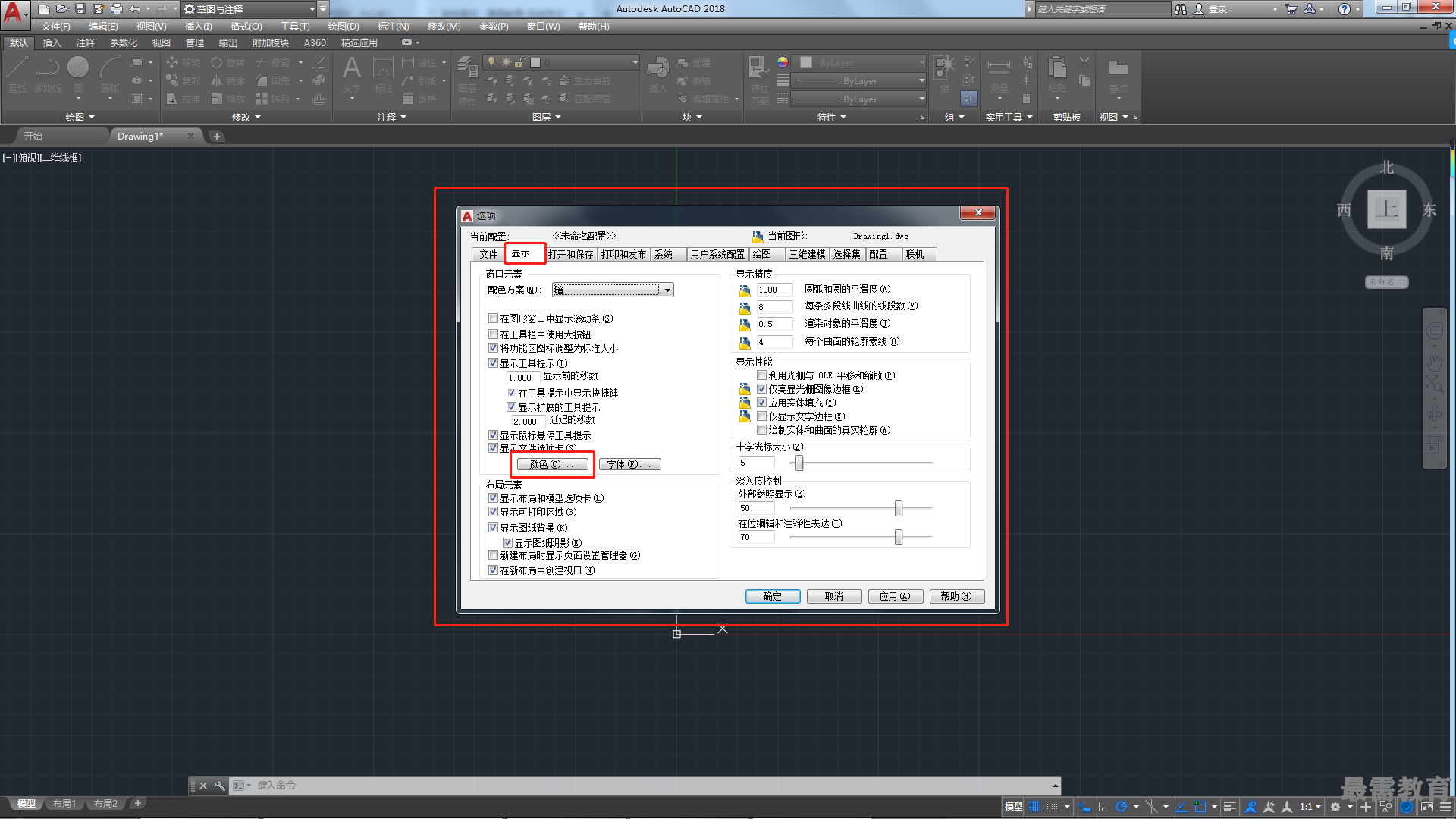Image resolution: width=1456 pixels, height=819 pixels.
Task: Click the Measure (测量) tool icon
Action: [x=999, y=74]
